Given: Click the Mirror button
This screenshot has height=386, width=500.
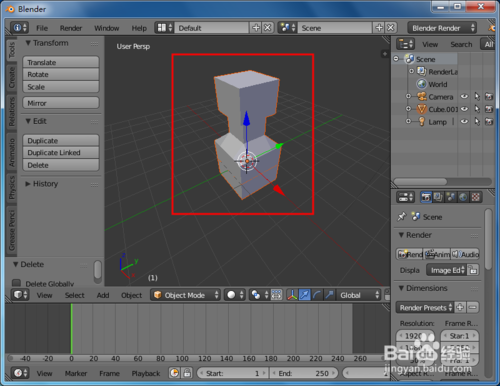Looking at the screenshot, I should pyautogui.click(x=61, y=103).
